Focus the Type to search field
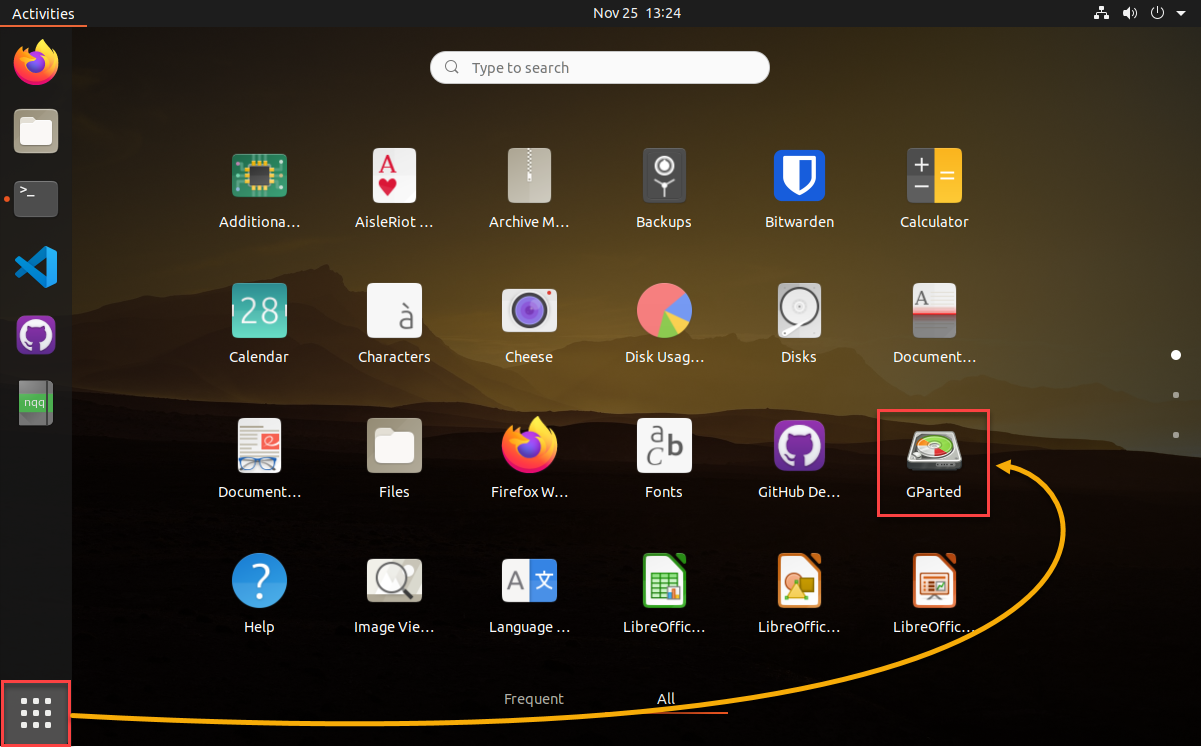The image size is (1201, 747). click(600, 68)
